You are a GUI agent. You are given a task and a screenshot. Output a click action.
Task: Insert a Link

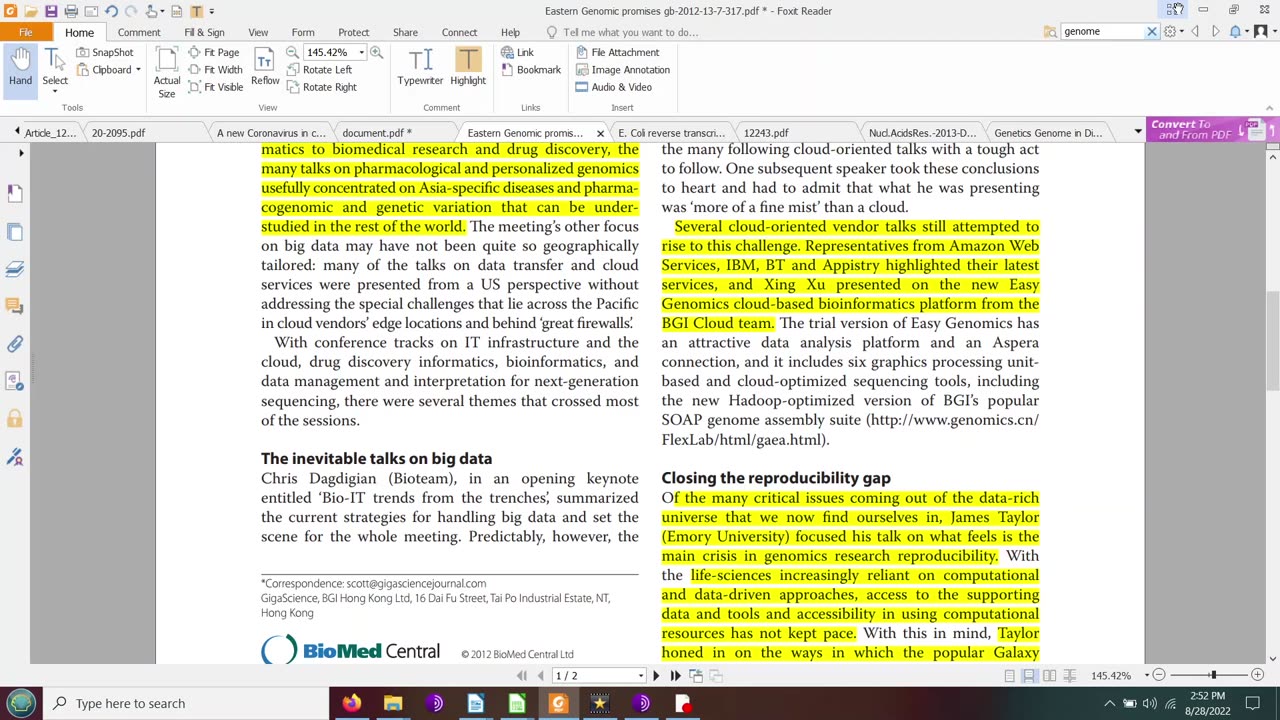[x=517, y=52]
